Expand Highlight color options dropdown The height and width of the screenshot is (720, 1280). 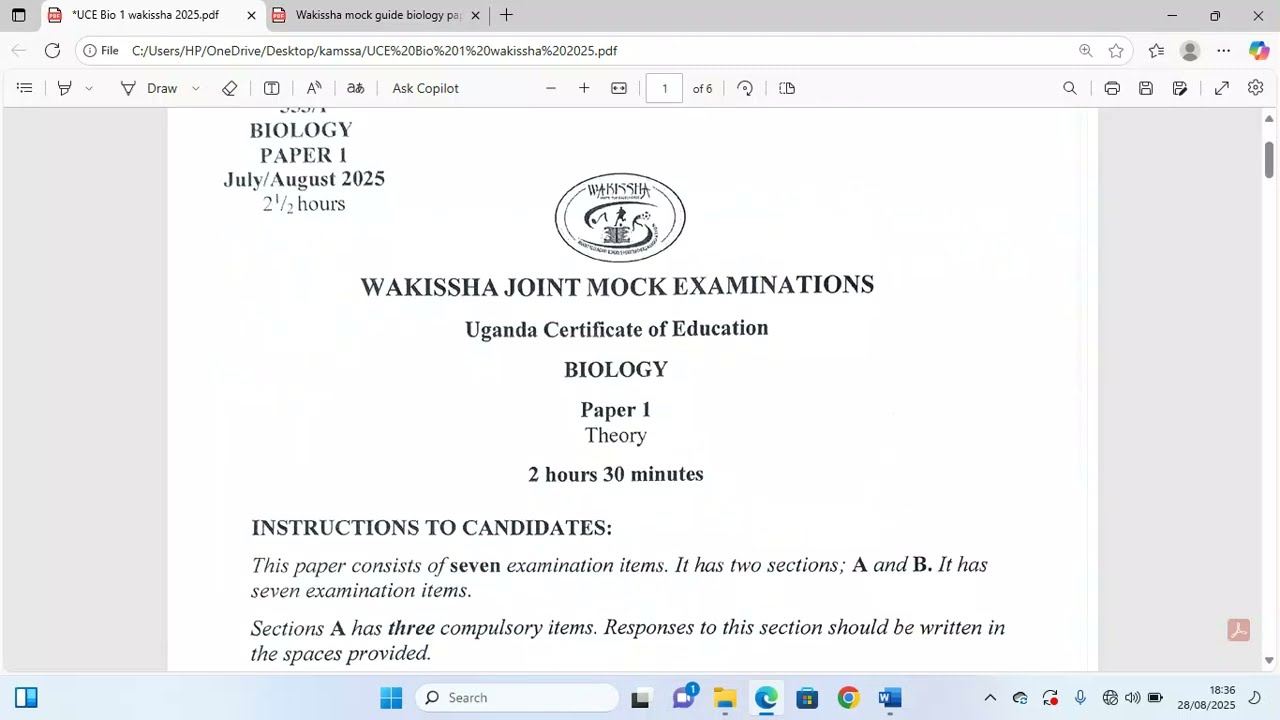coord(89,88)
